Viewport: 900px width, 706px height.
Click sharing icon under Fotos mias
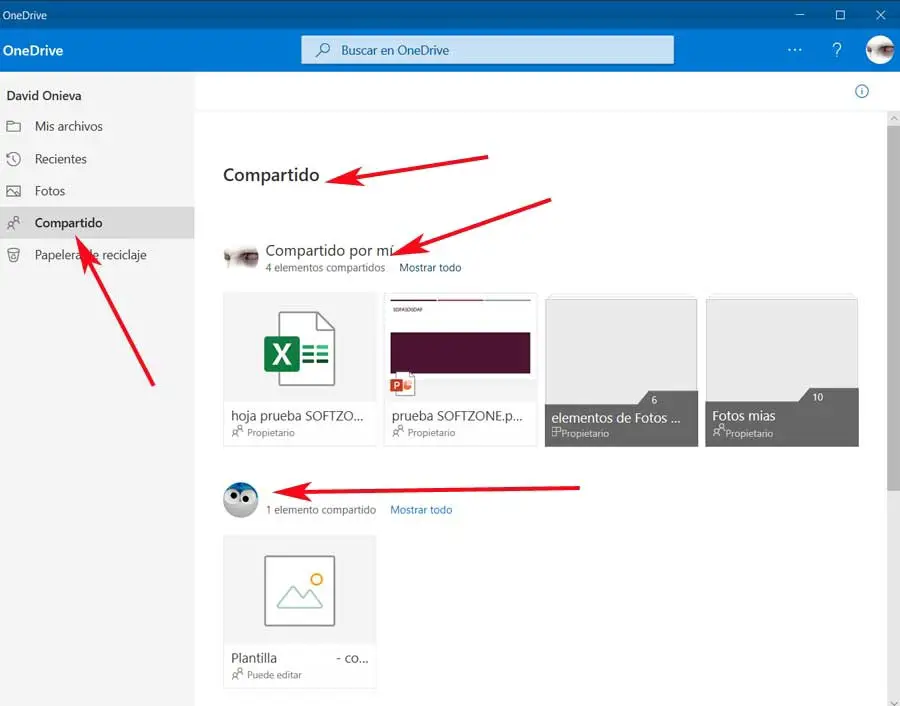click(x=718, y=432)
